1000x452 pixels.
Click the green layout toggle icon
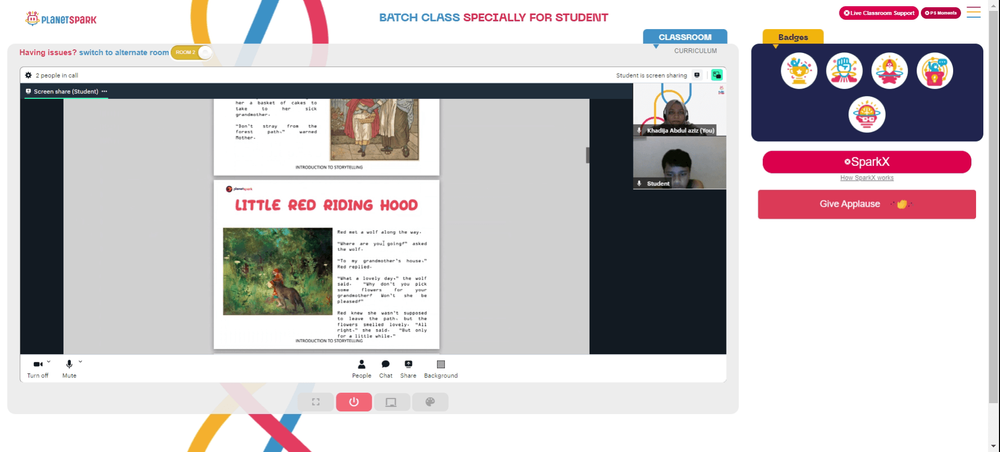coord(717,75)
